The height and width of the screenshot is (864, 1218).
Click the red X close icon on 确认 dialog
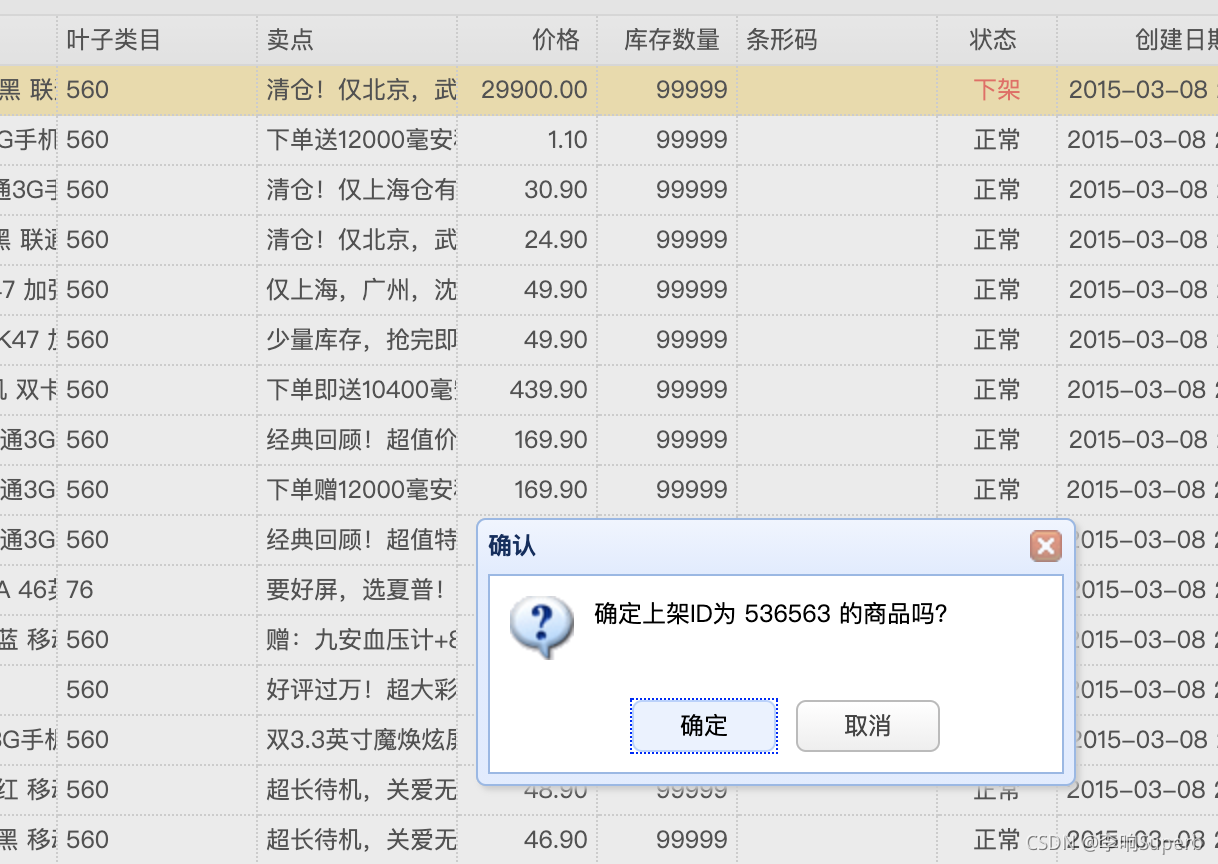[1046, 546]
